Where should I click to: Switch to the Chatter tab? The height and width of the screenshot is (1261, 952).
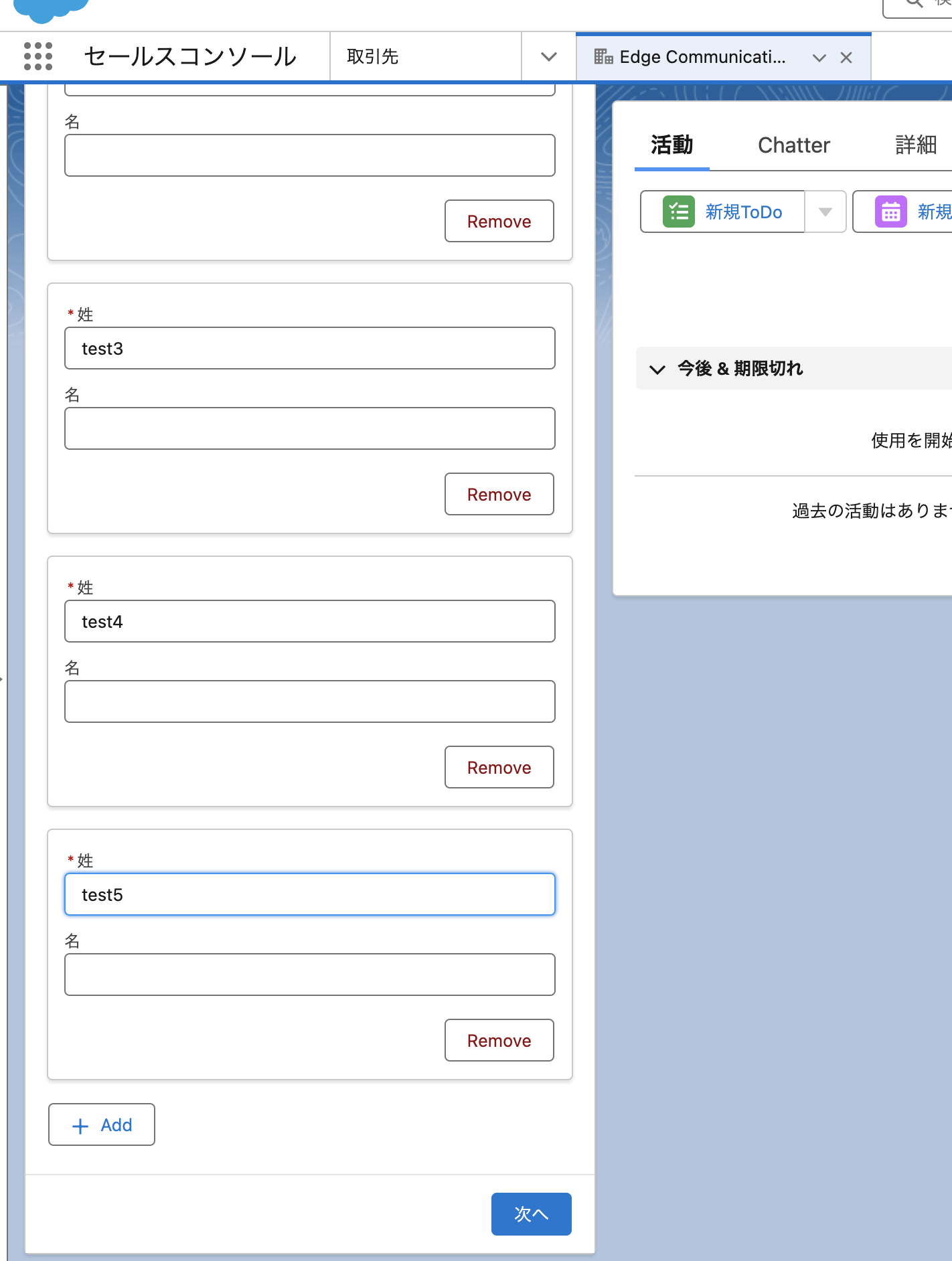click(x=794, y=145)
